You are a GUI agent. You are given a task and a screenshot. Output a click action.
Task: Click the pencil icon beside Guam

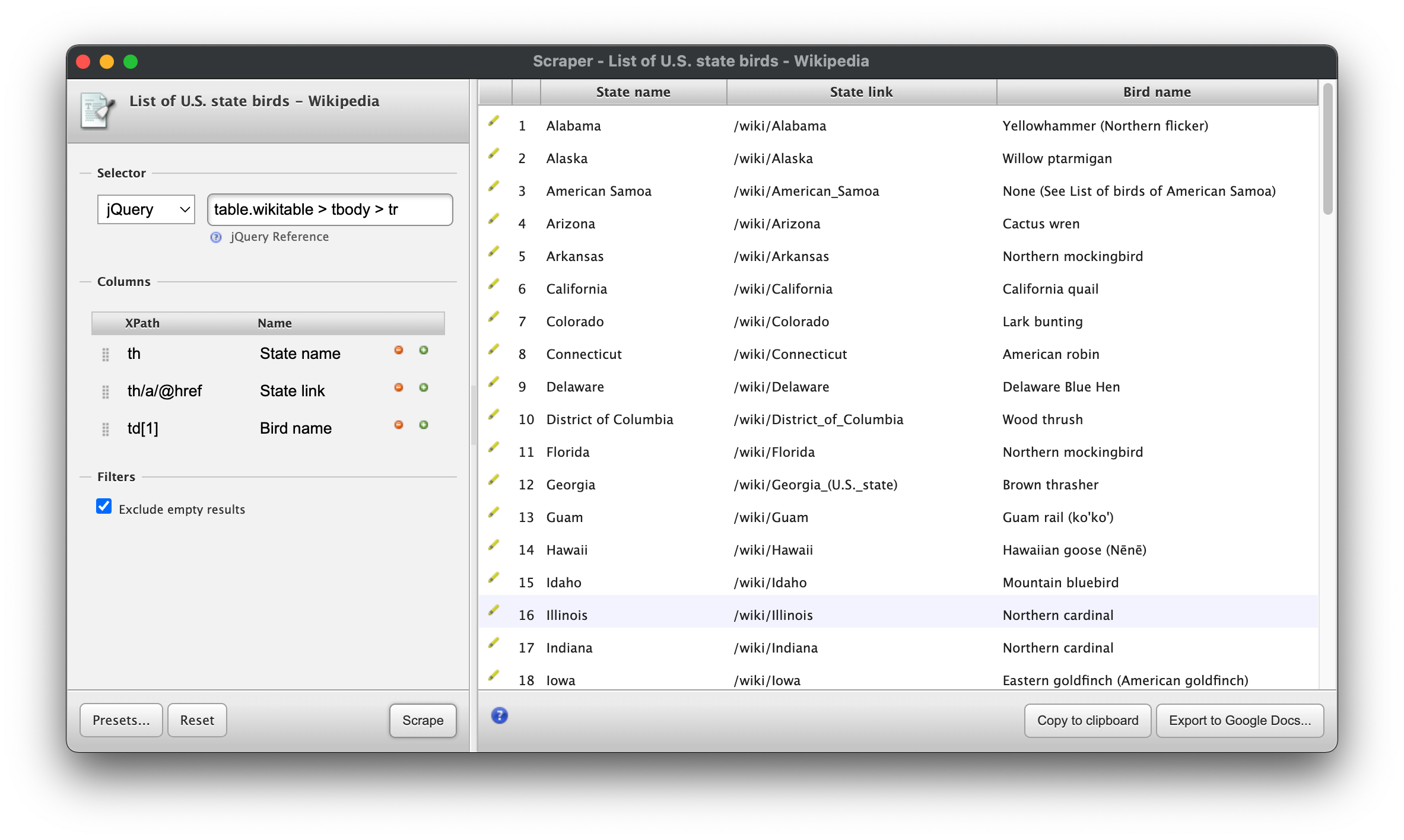click(494, 513)
